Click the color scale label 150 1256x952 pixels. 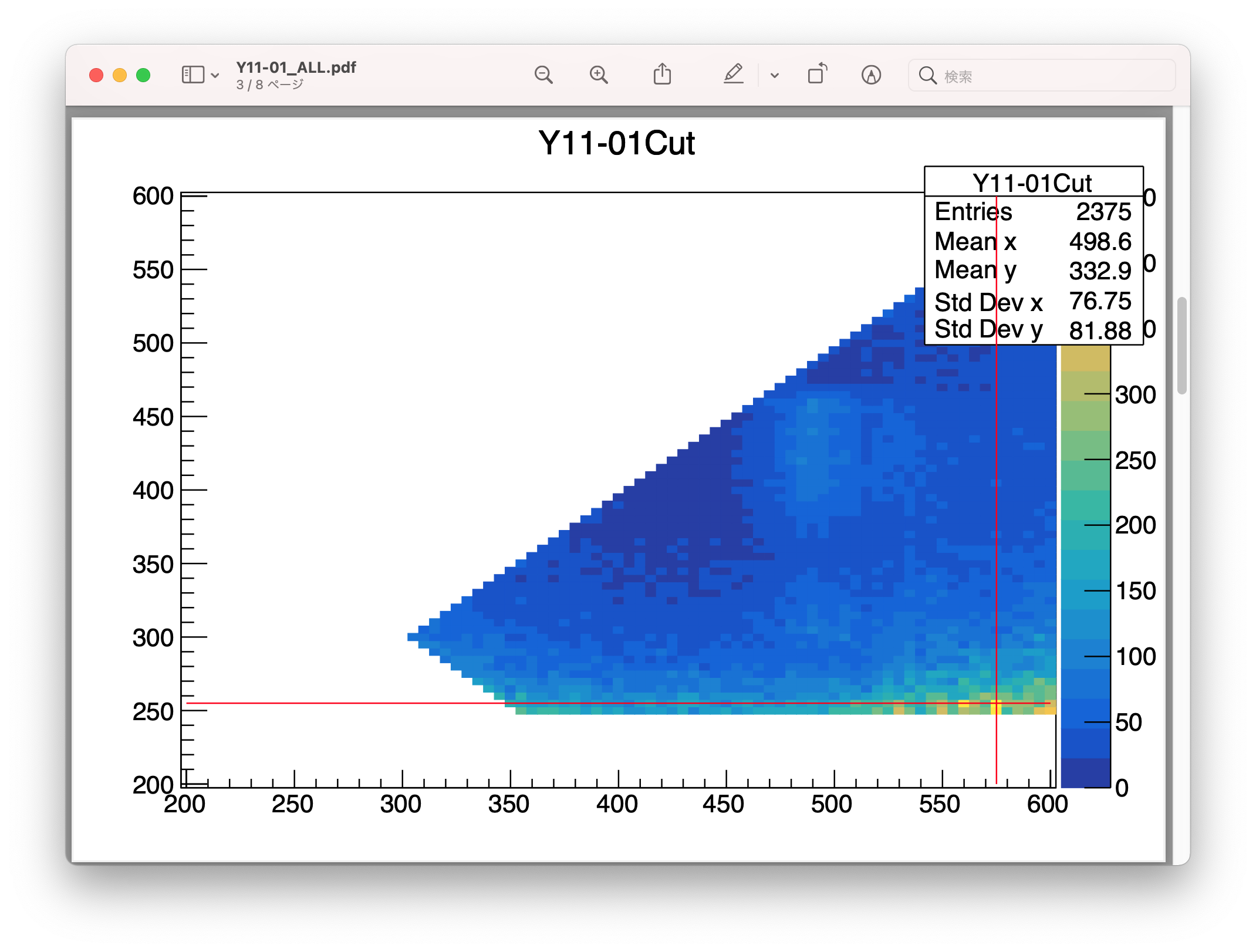click(x=1136, y=591)
